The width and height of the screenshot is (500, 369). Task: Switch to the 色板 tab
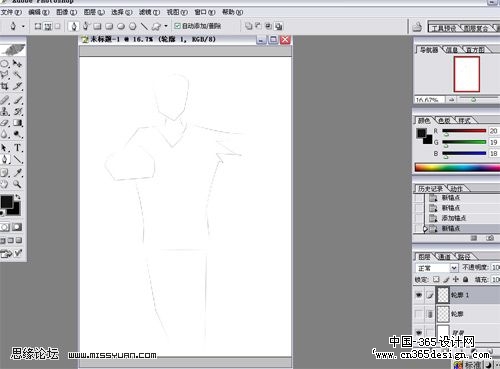point(444,120)
